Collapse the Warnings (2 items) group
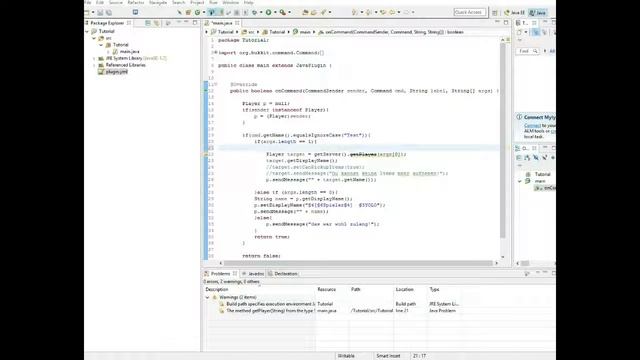640x360 pixels. click(207, 297)
